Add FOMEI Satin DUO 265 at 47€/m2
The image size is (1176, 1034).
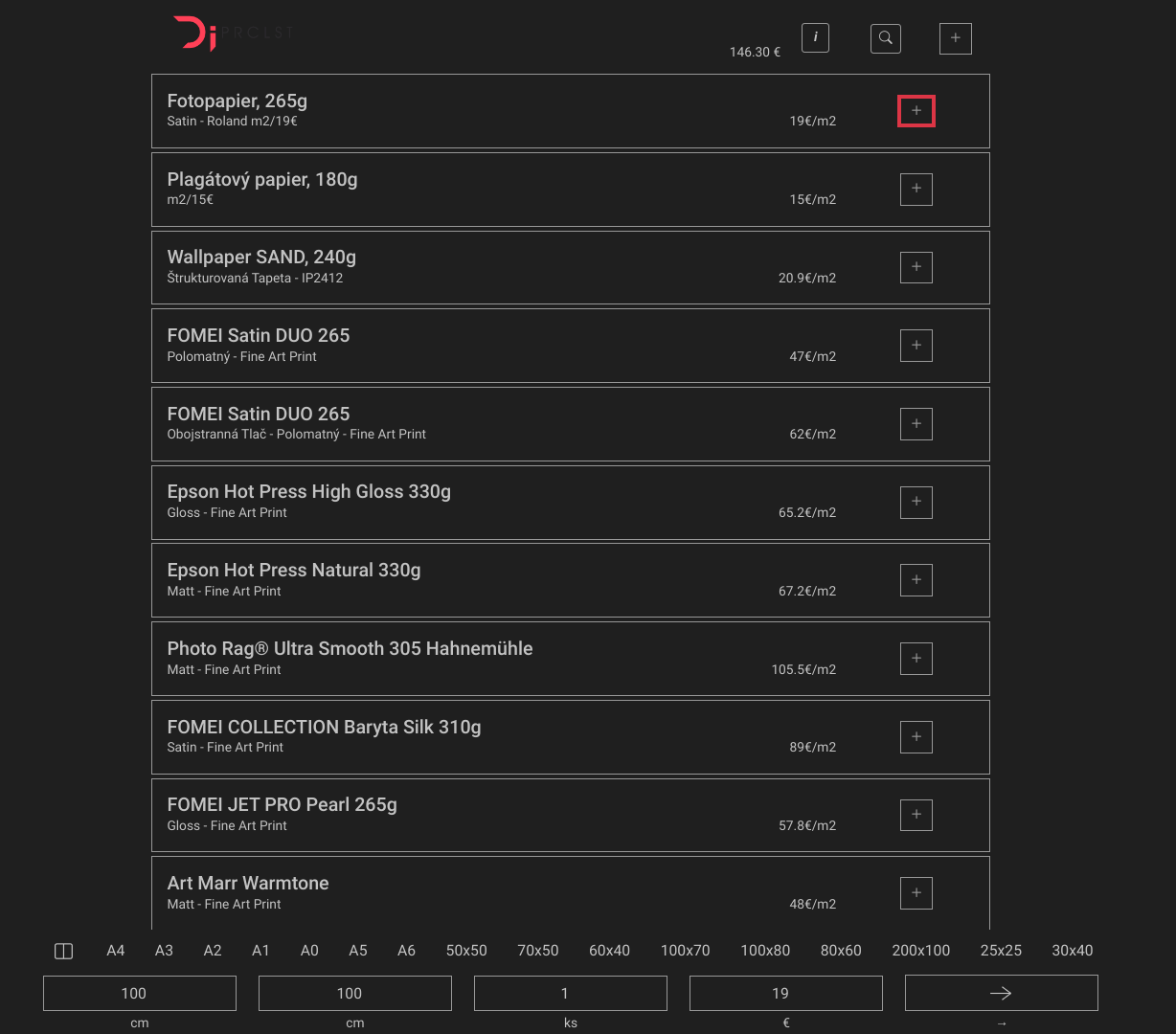coord(916,346)
